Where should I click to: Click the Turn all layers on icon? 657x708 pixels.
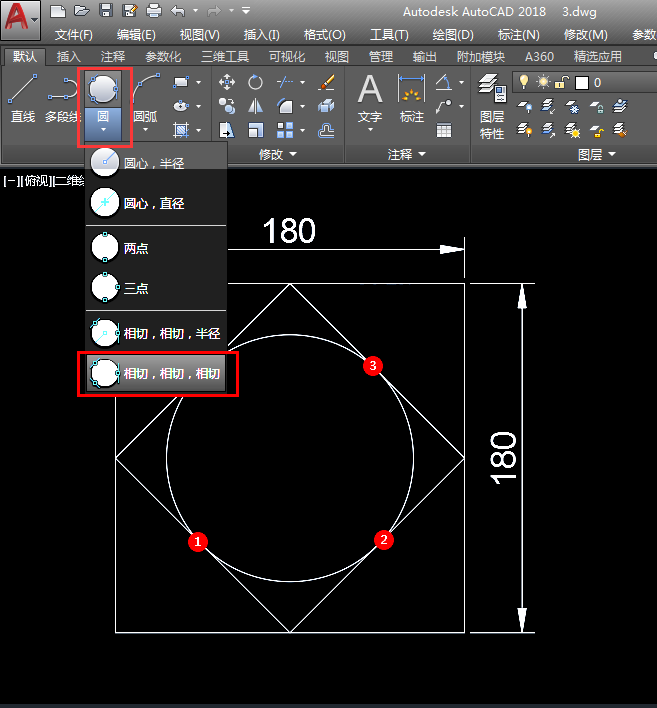coord(524,131)
